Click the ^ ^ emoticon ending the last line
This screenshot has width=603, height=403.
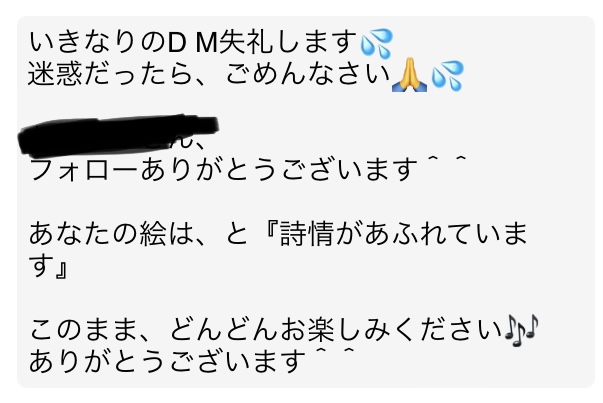(x=333, y=351)
